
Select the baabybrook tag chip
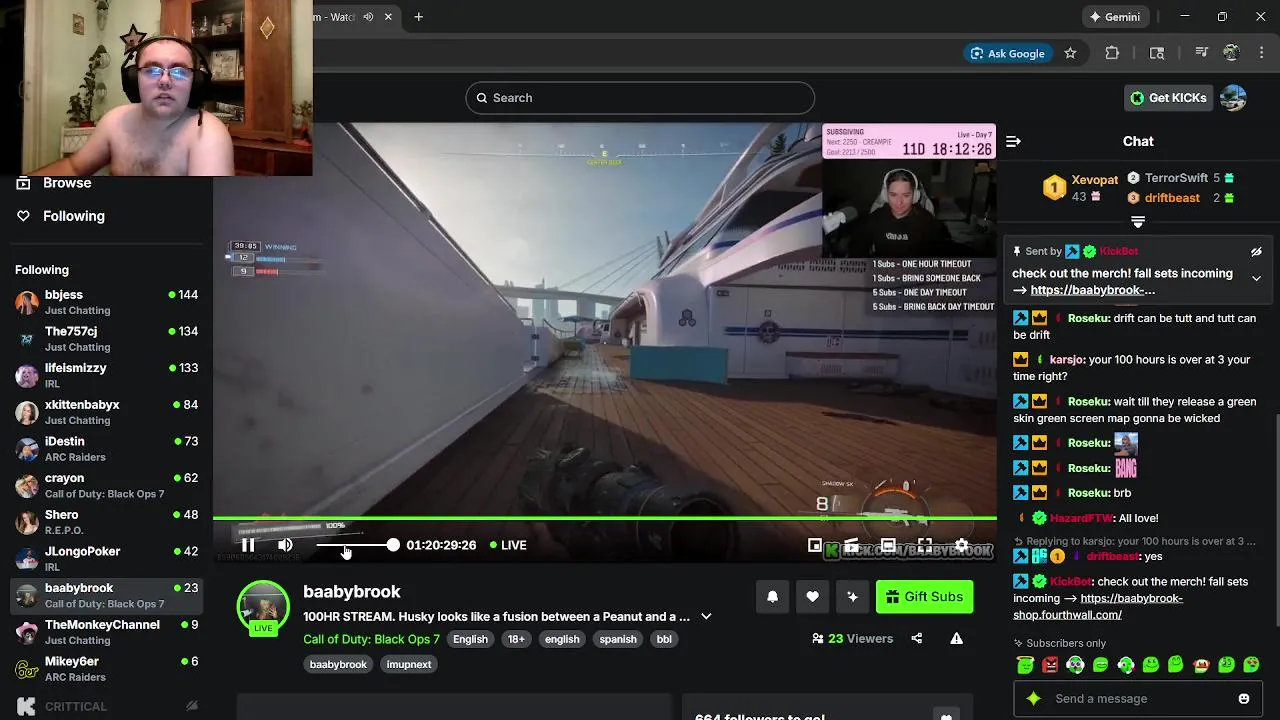click(338, 664)
